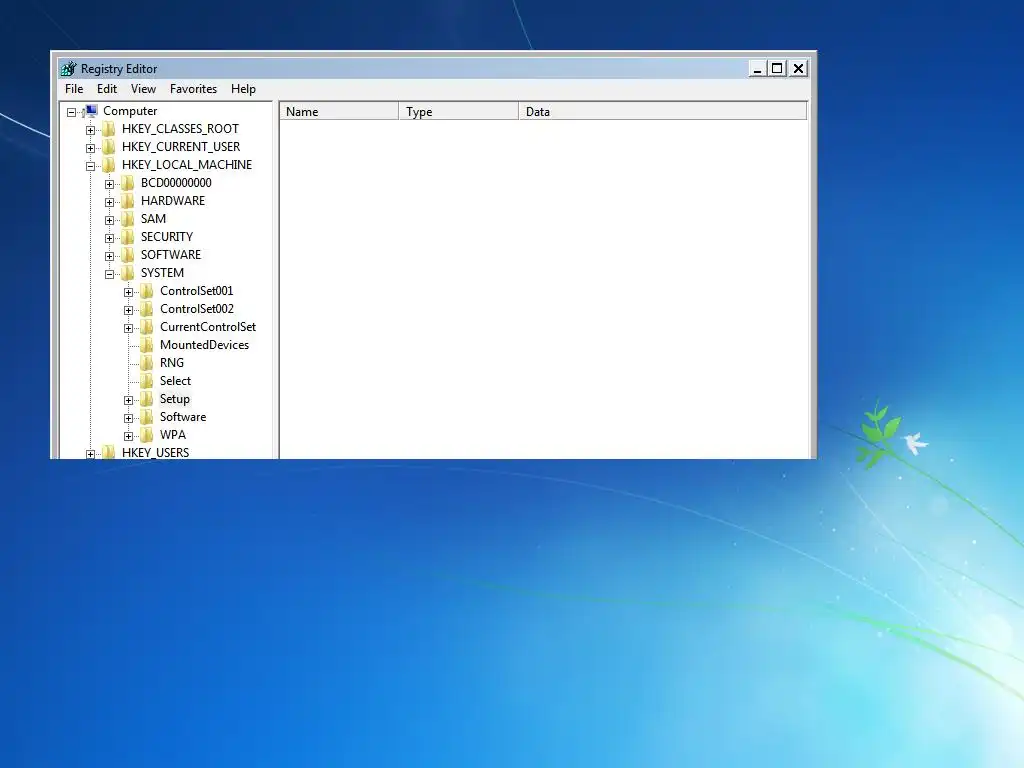Viewport: 1024px width, 768px height.
Task: Expand the HARDWARE node
Action: click(109, 202)
